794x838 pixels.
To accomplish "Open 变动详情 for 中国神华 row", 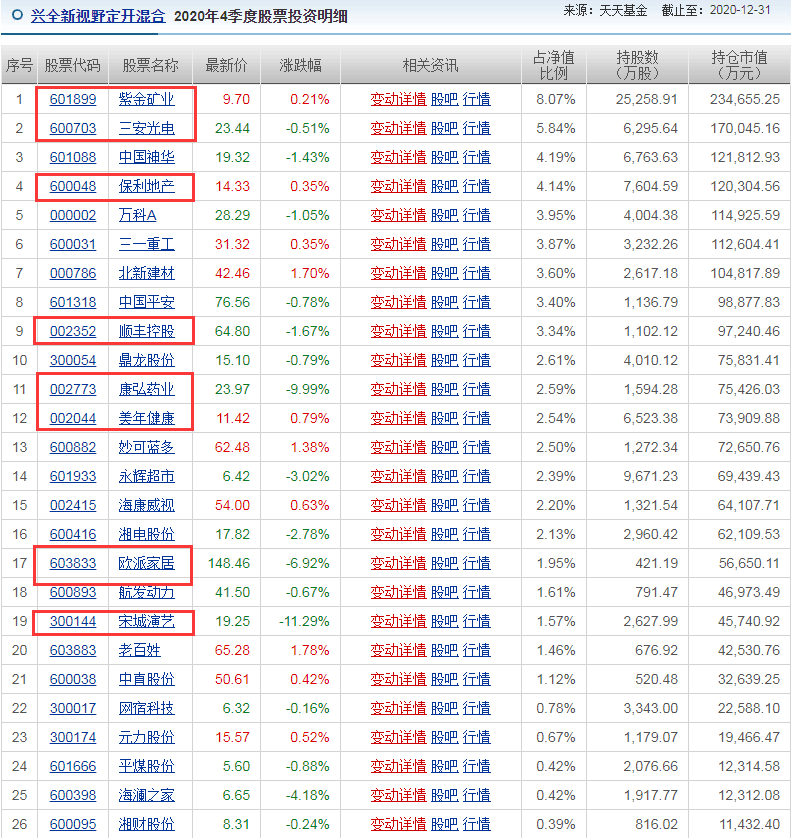I will pyautogui.click(x=399, y=157).
